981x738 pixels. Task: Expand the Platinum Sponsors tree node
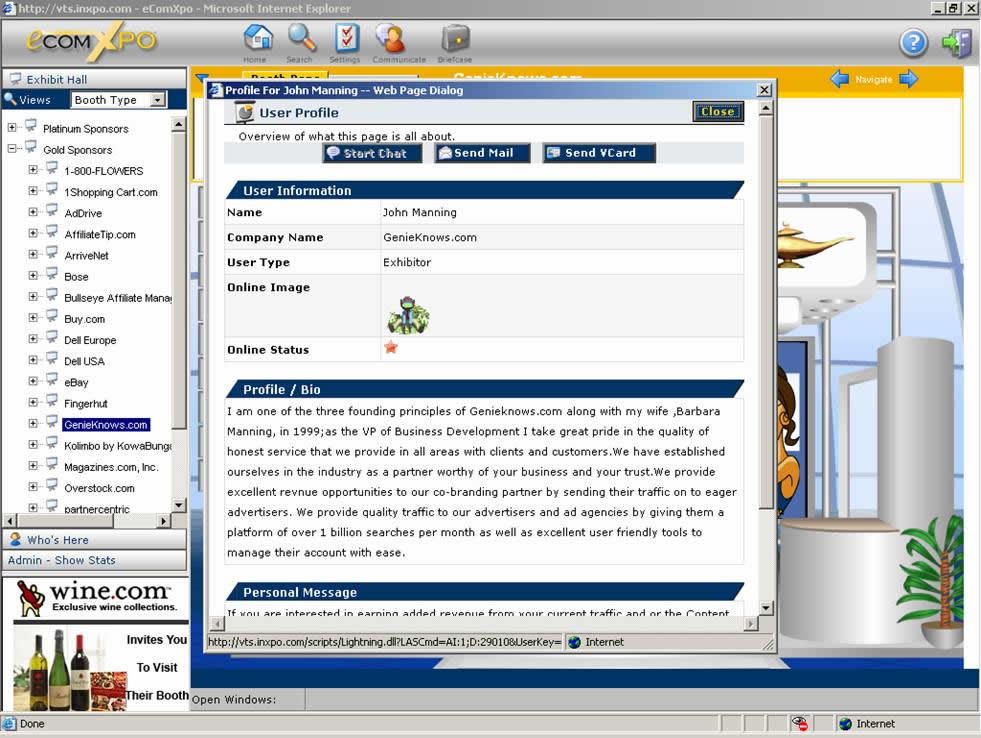[x=12, y=128]
